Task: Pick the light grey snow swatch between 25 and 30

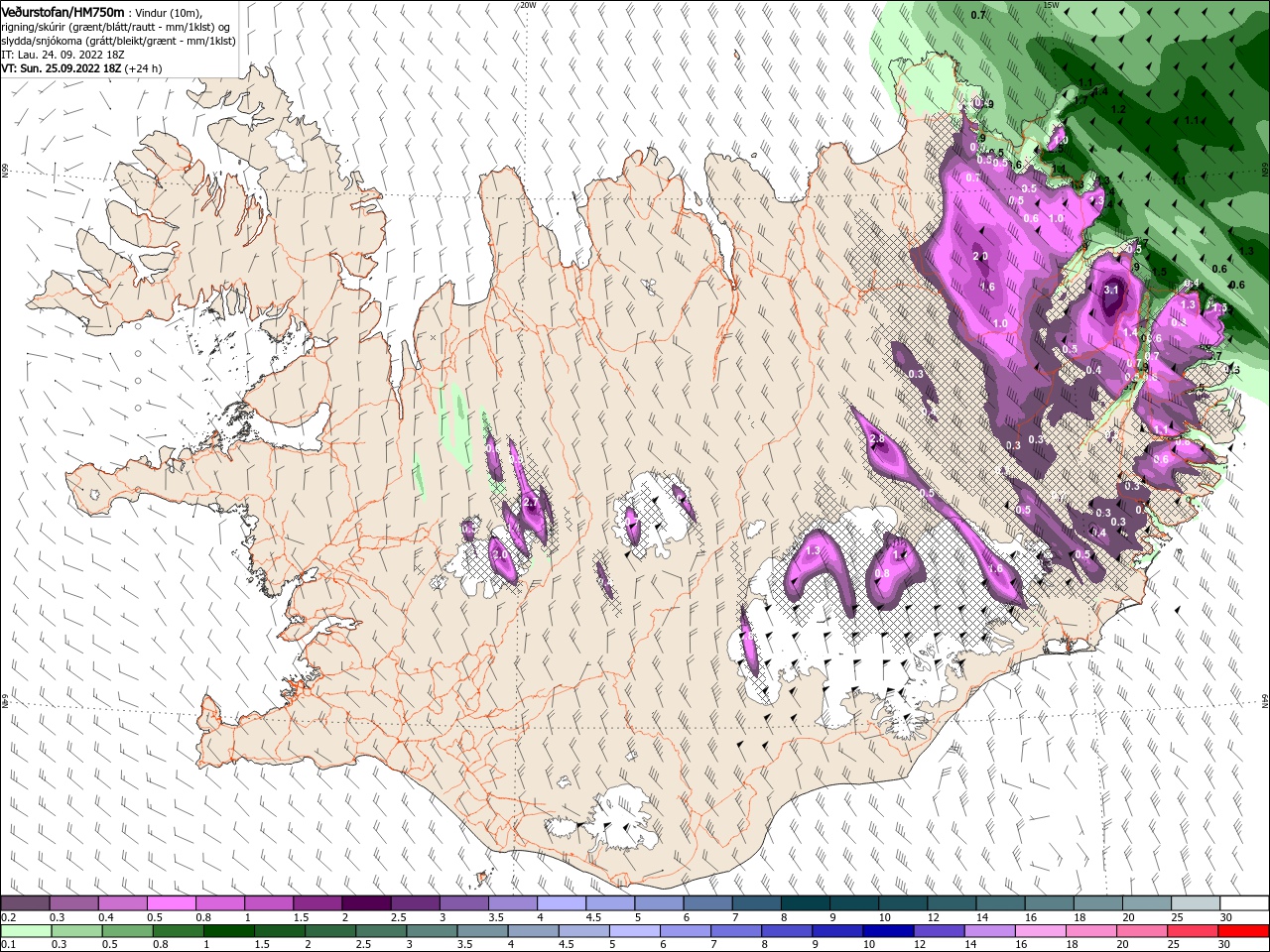Action: click(x=1196, y=902)
